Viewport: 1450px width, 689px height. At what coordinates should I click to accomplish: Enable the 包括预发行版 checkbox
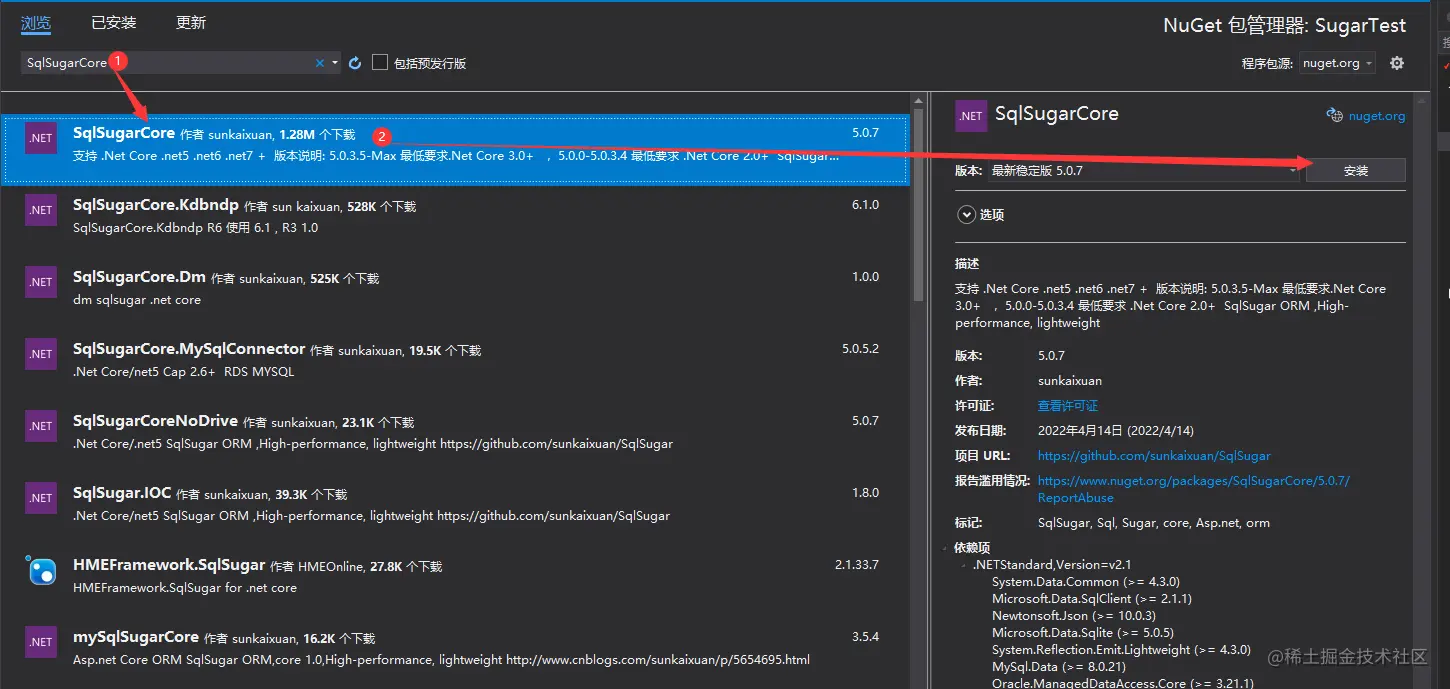[380, 62]
